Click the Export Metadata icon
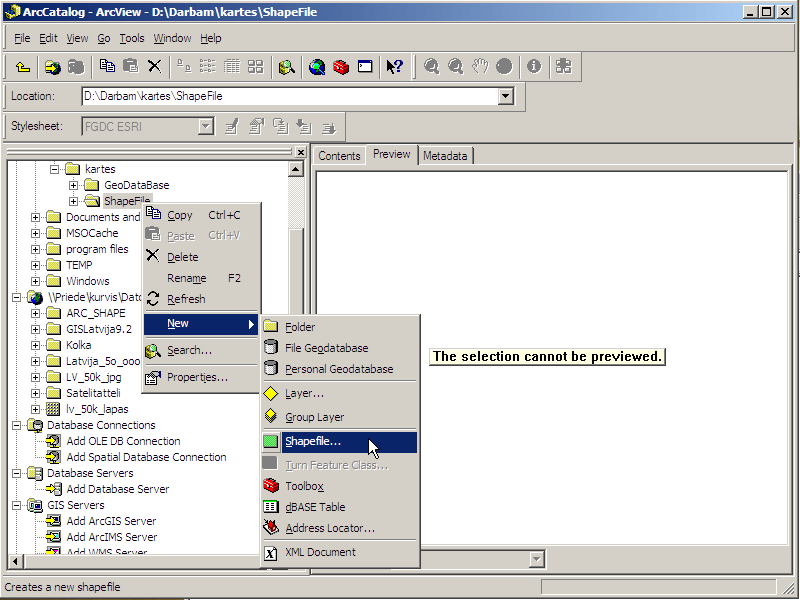This screenshot has width=800, height=600. click(x=329, y=126)
